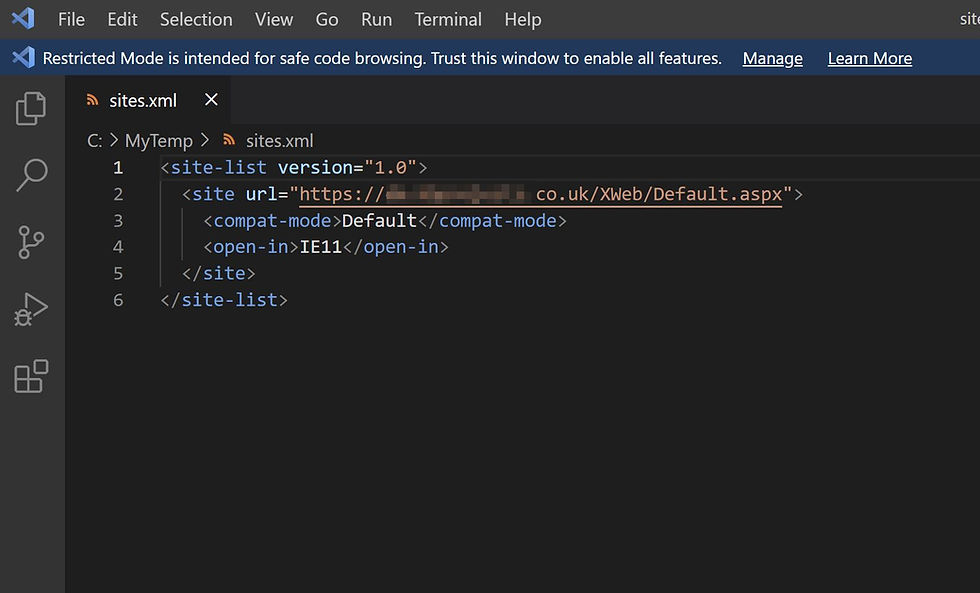
Task: Select the sites.xml editor tab
Action: (143, 100)
